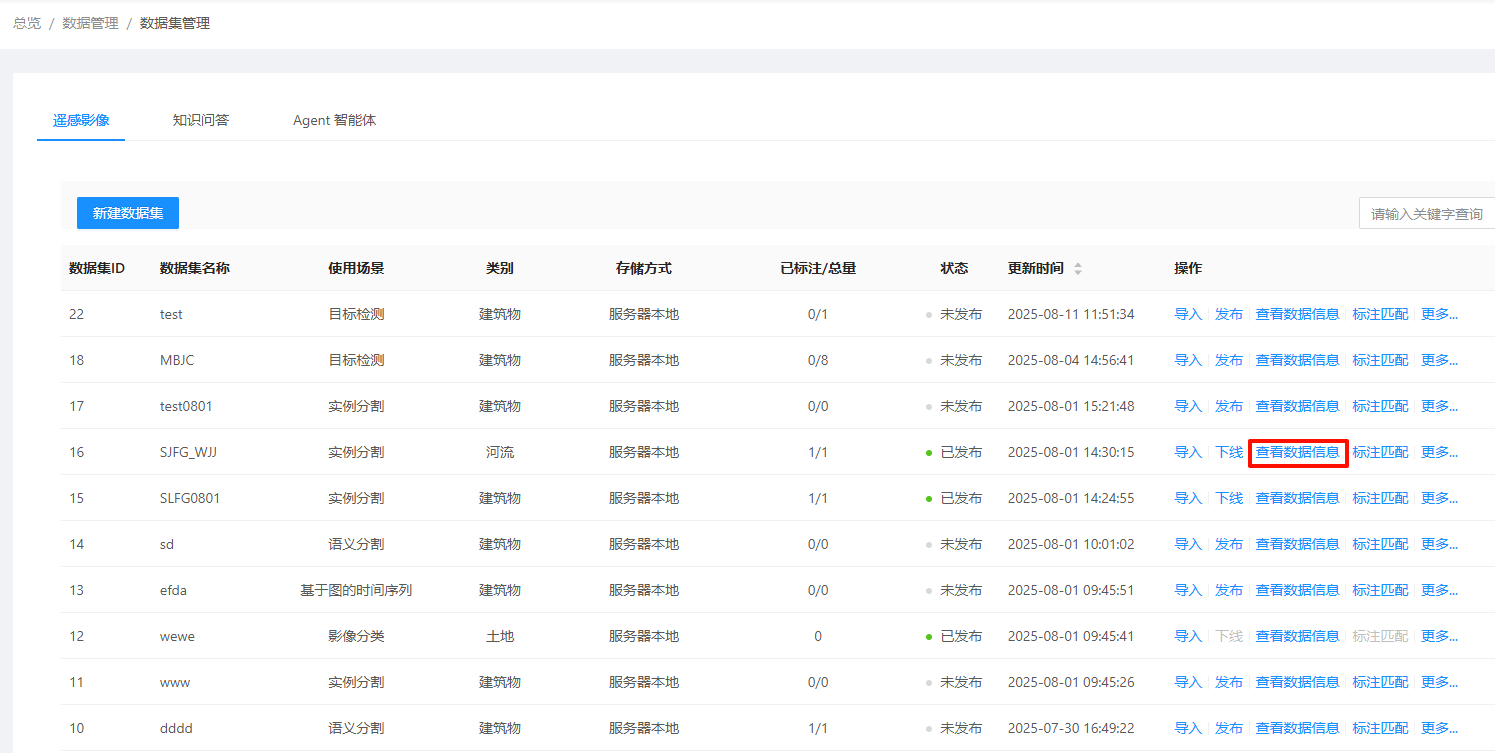
Task: Publish the MBJC dataset via 发布
Action: pos(1228,360)
